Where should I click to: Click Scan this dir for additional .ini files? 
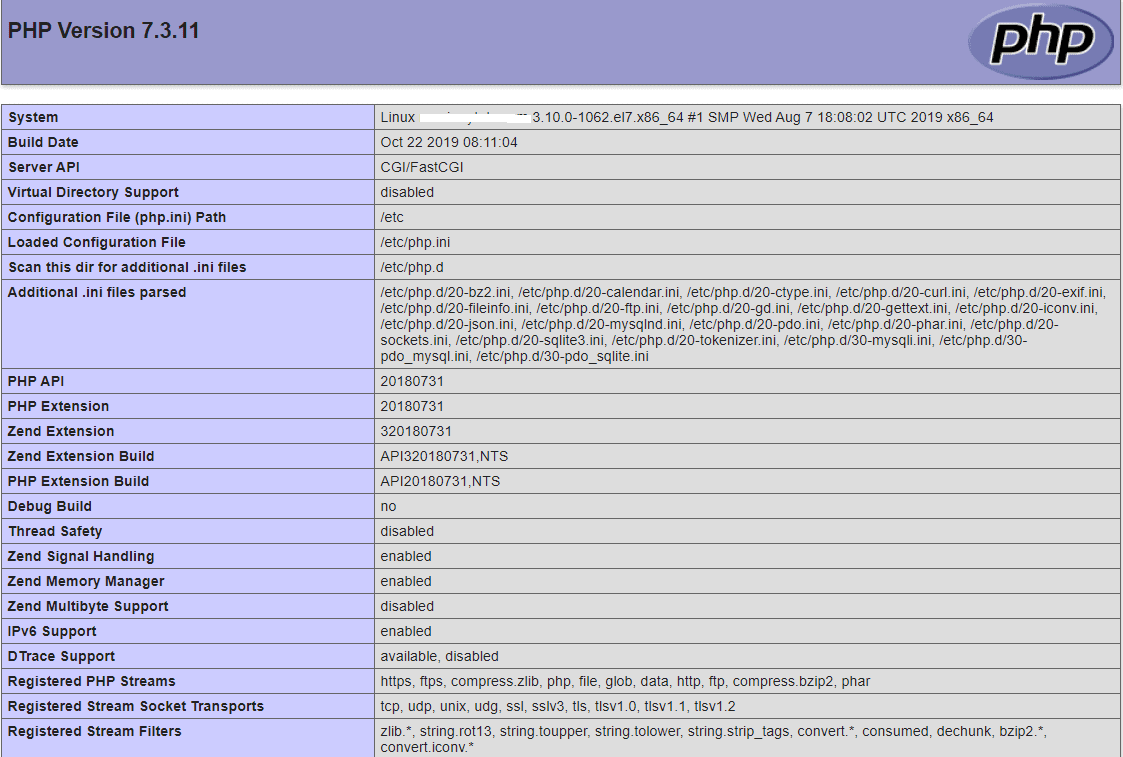pyautogui.click(x=127, y=268)
